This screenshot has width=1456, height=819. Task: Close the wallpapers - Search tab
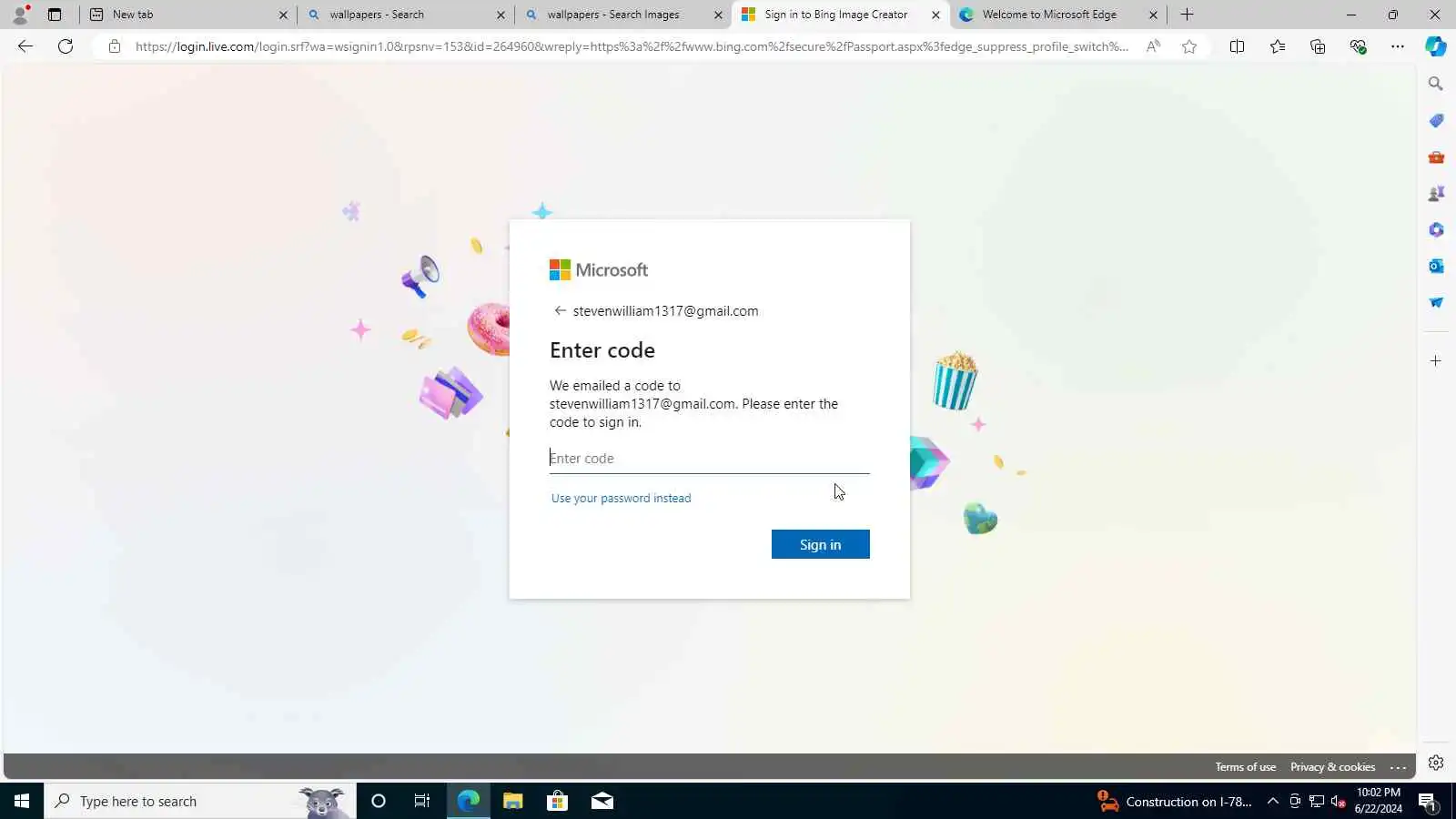500,15
